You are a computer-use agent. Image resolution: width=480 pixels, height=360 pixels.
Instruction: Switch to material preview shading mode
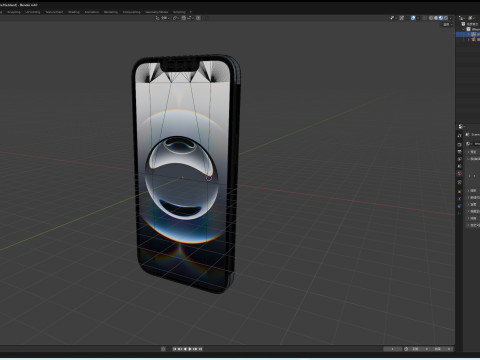(x=441, y=18)
